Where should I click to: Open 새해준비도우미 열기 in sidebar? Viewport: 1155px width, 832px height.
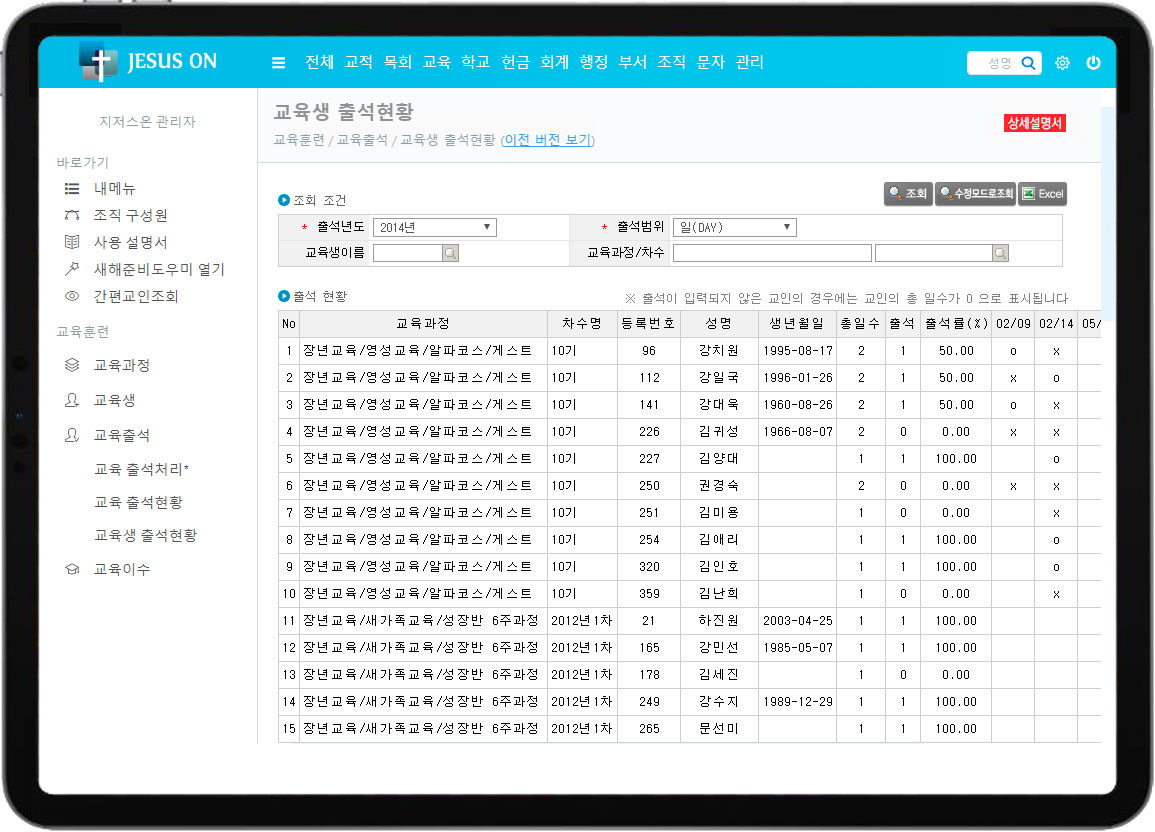pyautogui.click(x=158, y=269)
